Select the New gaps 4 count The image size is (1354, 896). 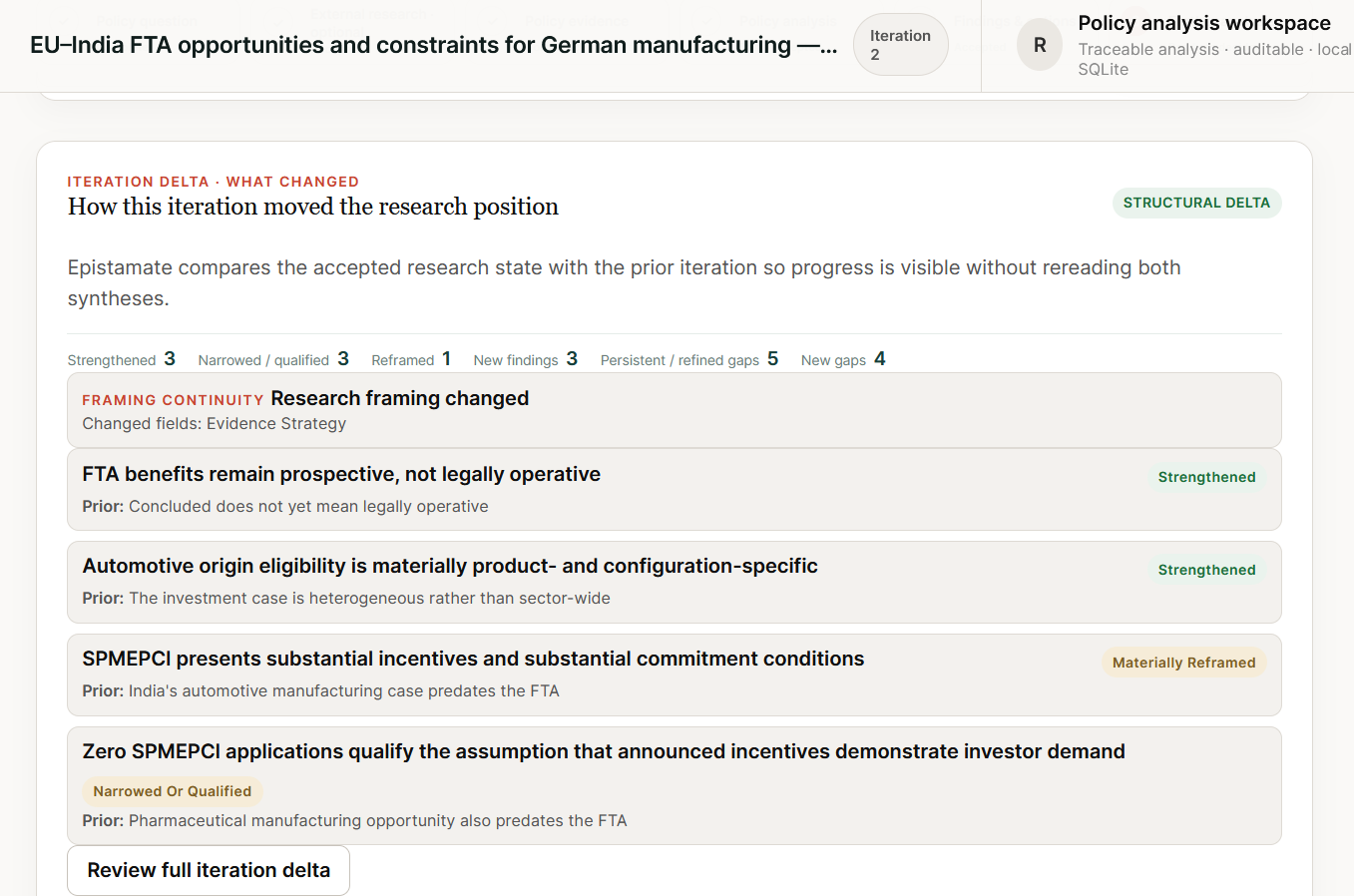[843, 359]
